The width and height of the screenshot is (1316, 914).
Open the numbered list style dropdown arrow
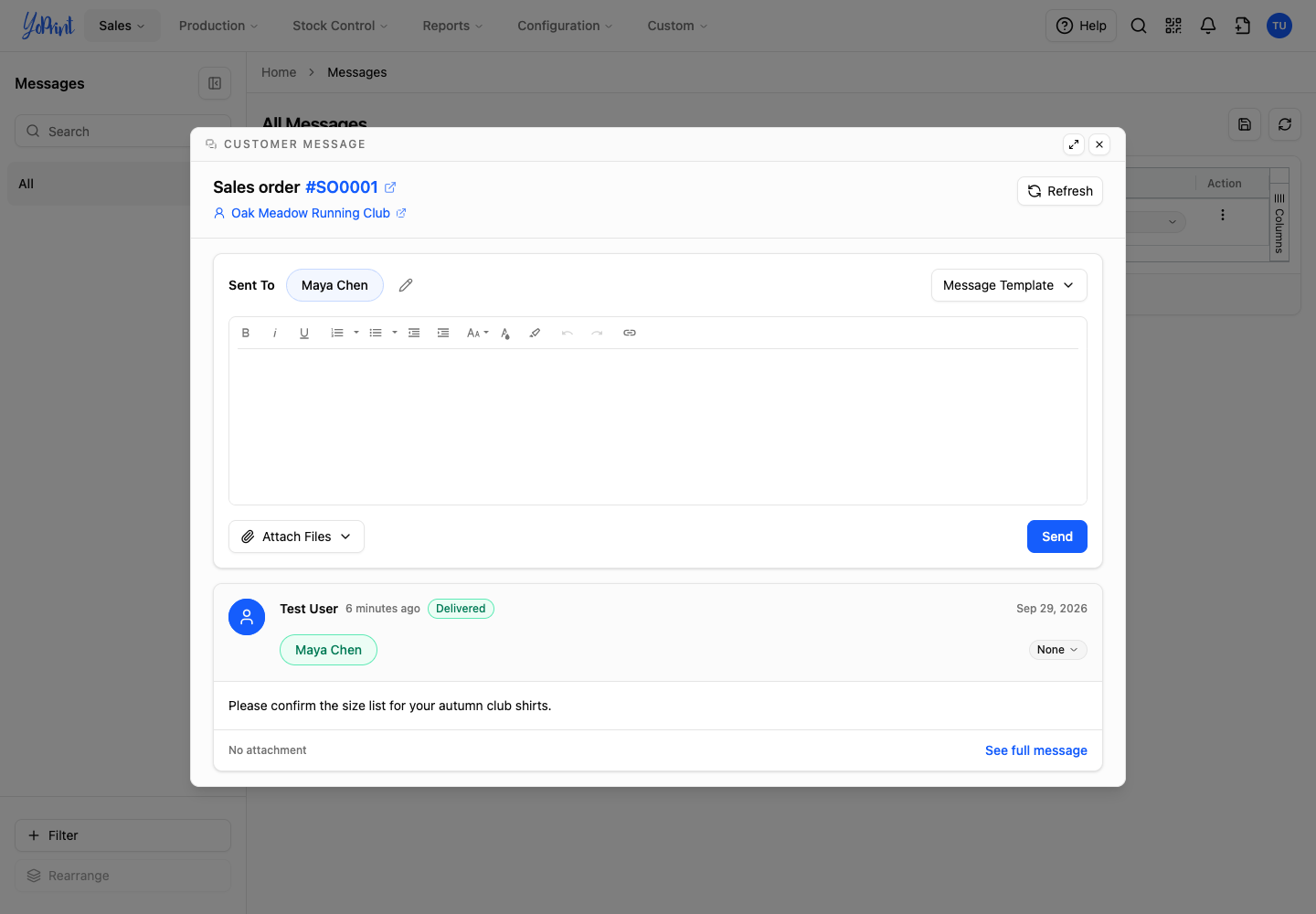click(356, 333)
